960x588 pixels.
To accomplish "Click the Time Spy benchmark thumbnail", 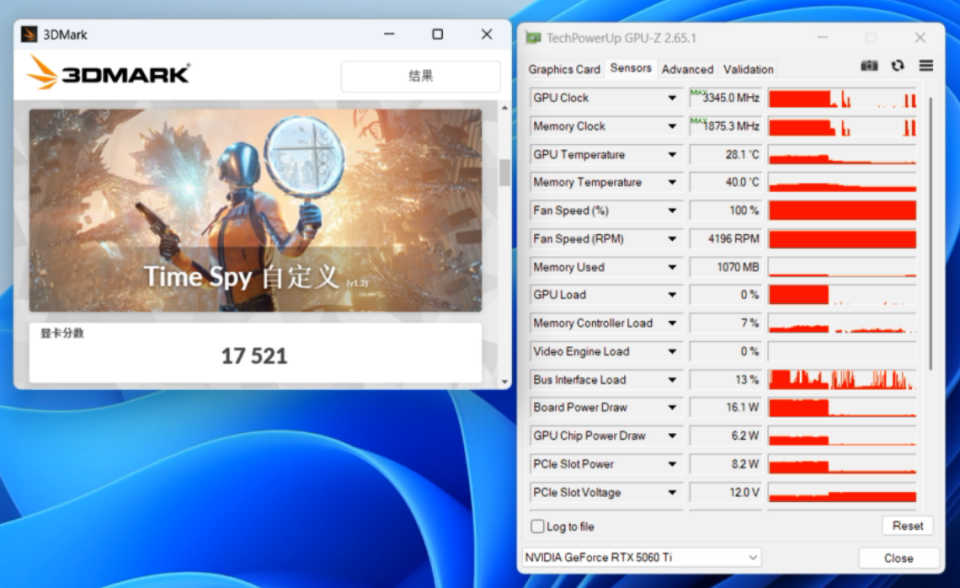I will 255,210.
